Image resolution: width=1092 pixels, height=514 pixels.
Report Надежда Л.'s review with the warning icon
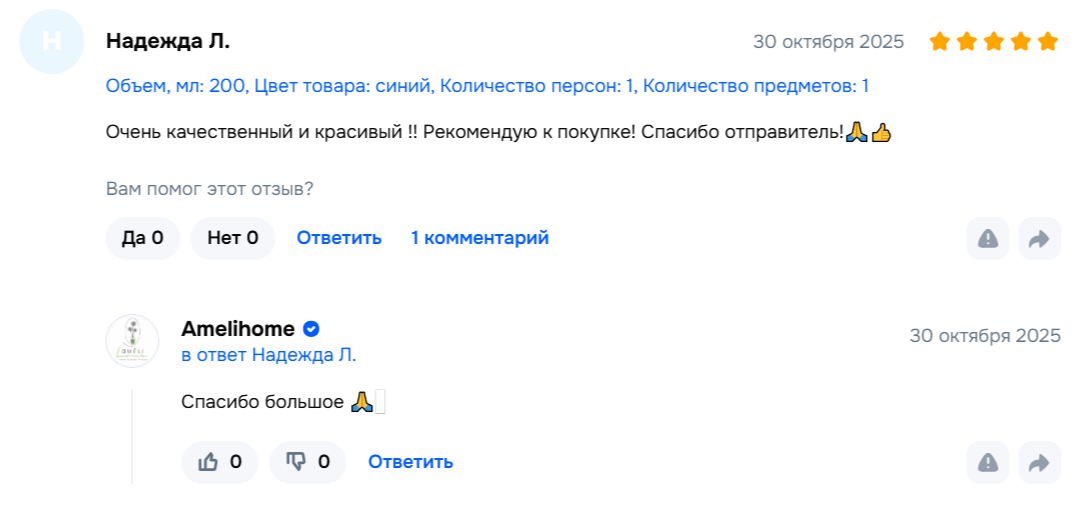[988, 238]
